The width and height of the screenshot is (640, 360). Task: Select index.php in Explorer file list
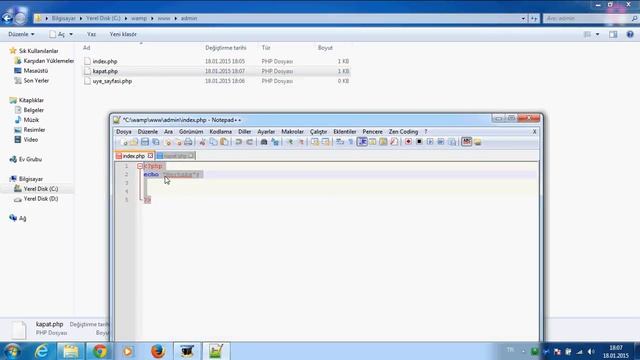tap(105, 61)
